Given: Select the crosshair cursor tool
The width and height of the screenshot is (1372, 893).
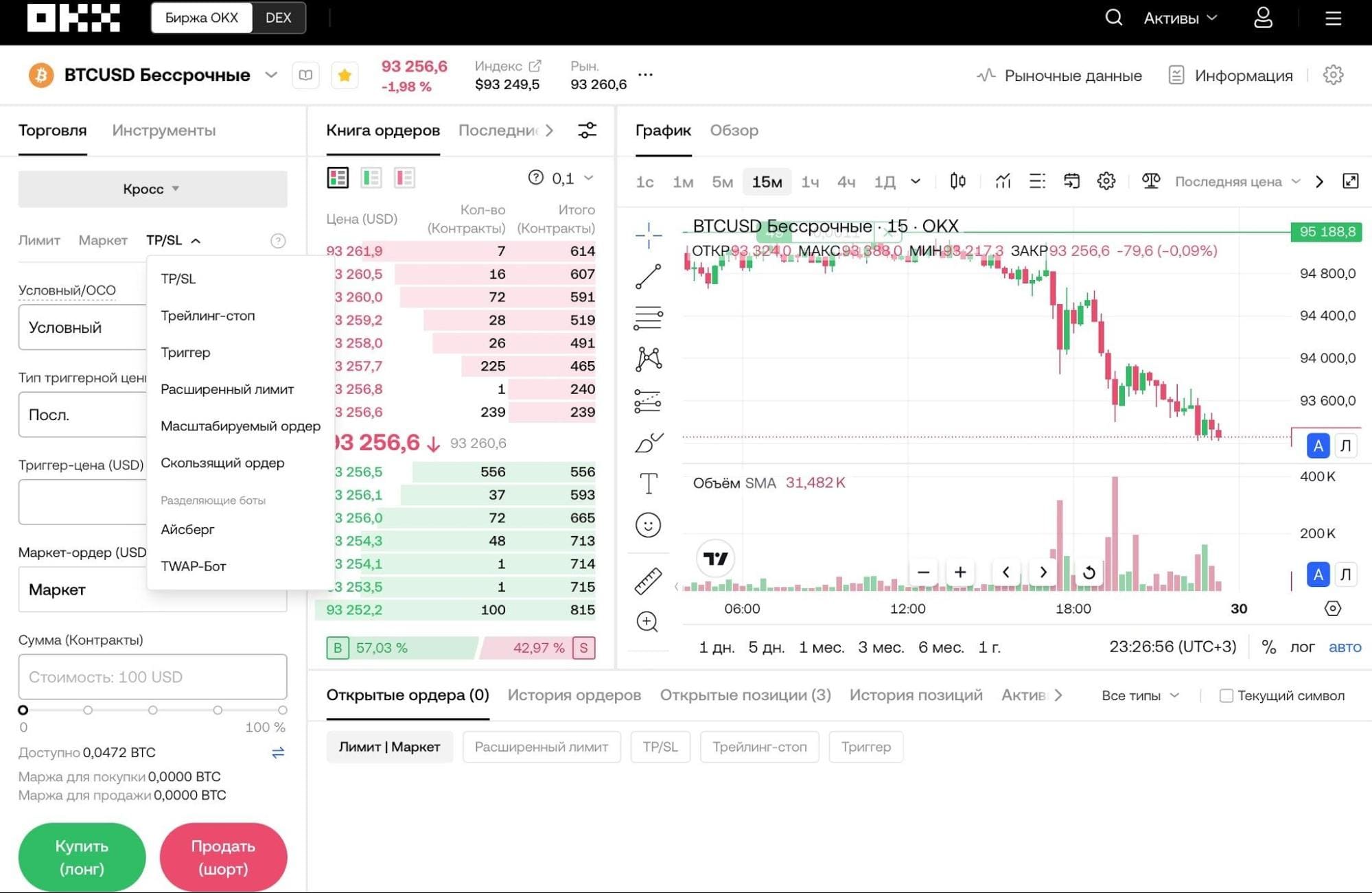Looking at the screenshot, I should pyautogui.click(x=648, y=235).
